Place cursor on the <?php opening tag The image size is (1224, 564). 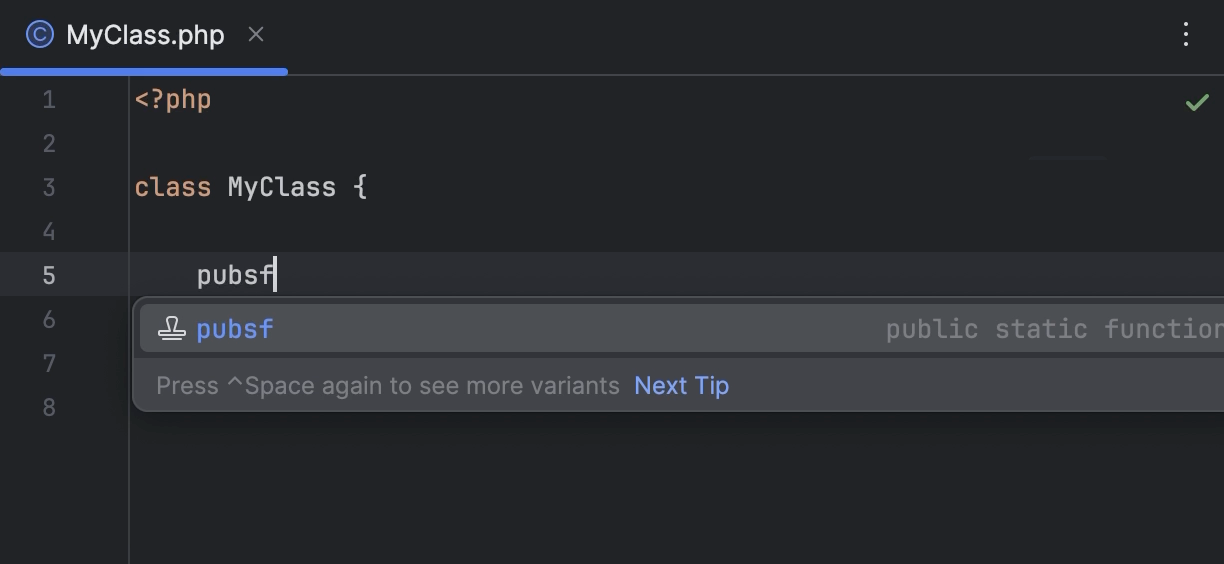click(x=173, y=100)
